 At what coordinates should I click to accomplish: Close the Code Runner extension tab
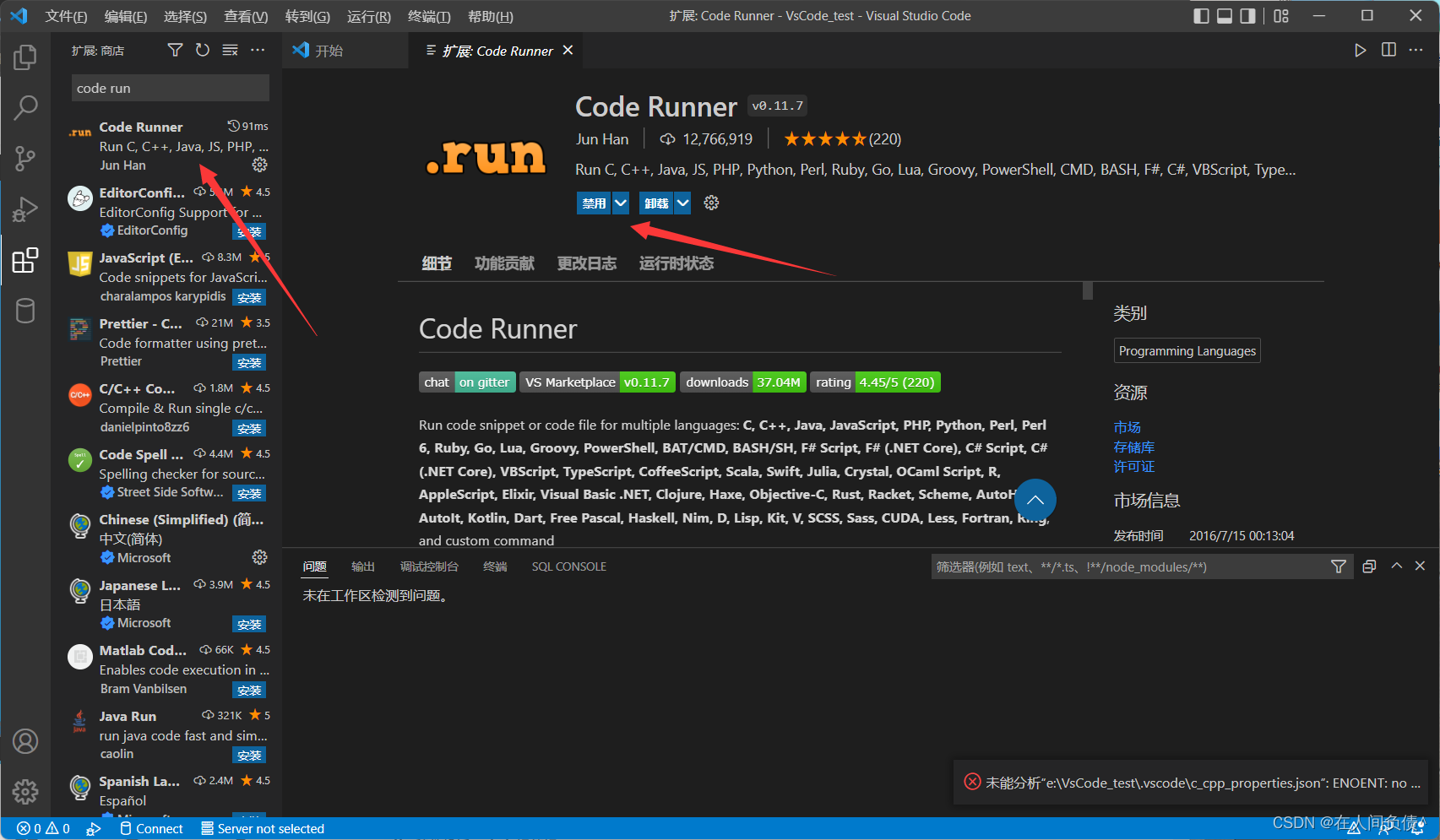tap(568, 51)
